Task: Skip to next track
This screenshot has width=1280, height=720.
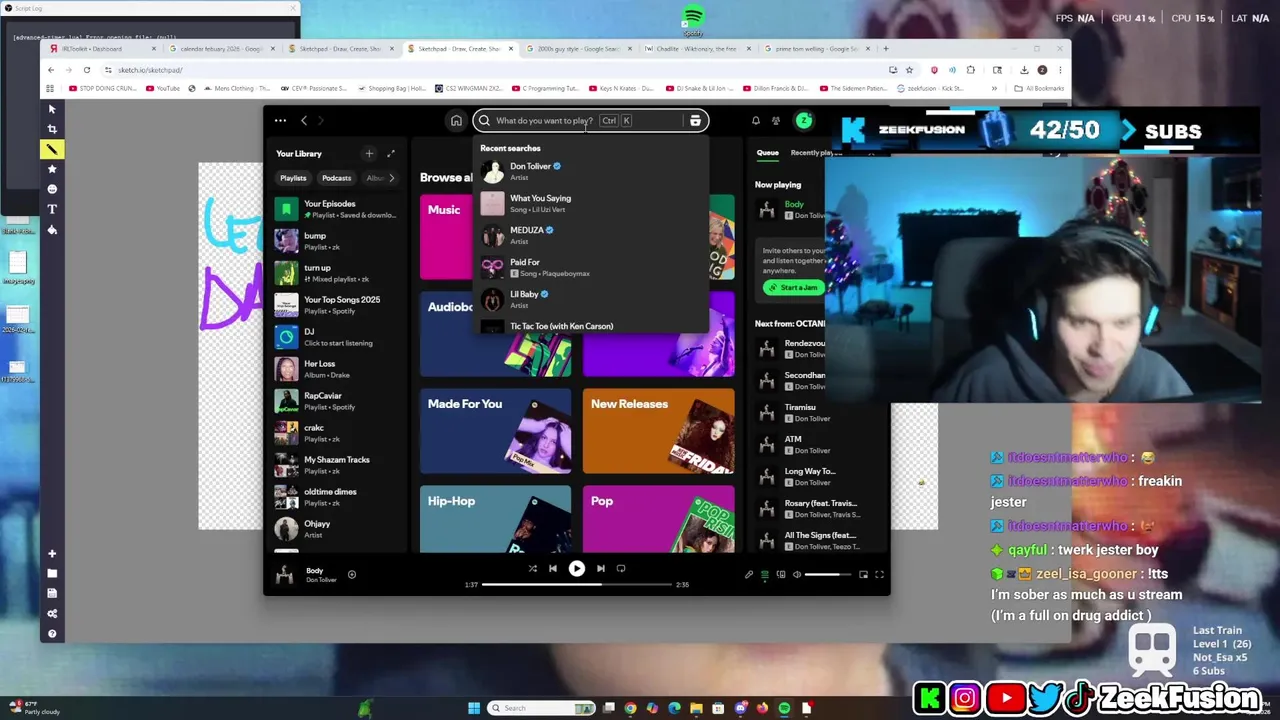Action: point(600,568)
